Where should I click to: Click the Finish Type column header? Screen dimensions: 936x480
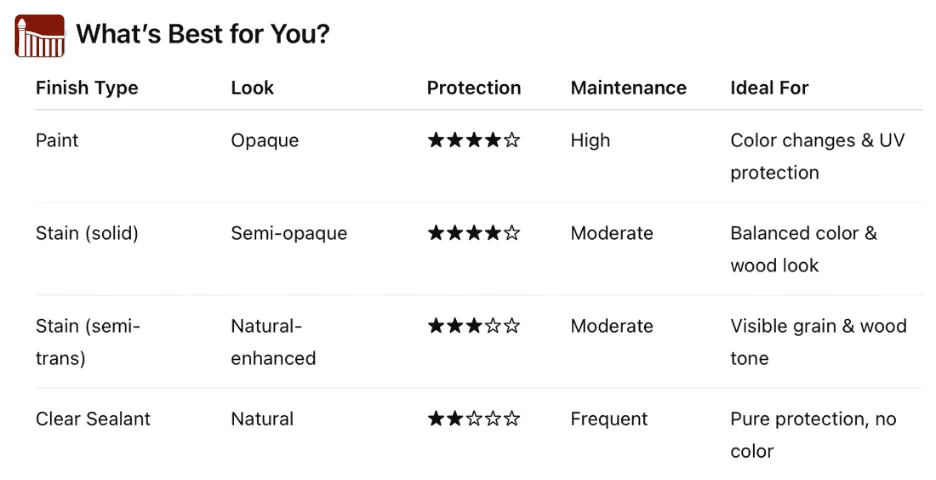87,88
